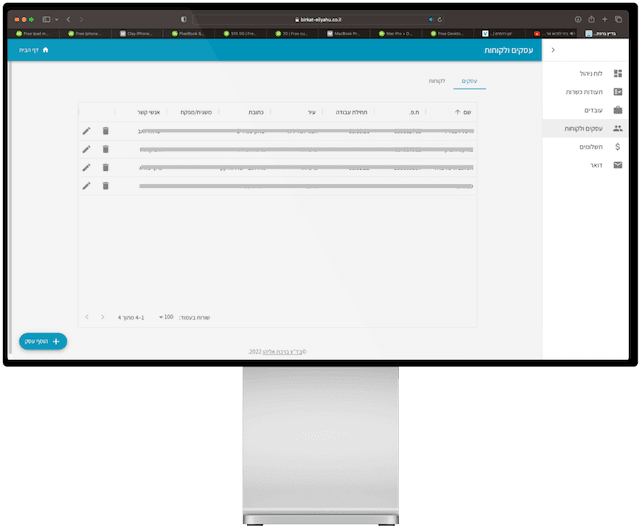Screen dimensions: 640x530
Task: Show Safari tab overview
Action: (618, 19)
